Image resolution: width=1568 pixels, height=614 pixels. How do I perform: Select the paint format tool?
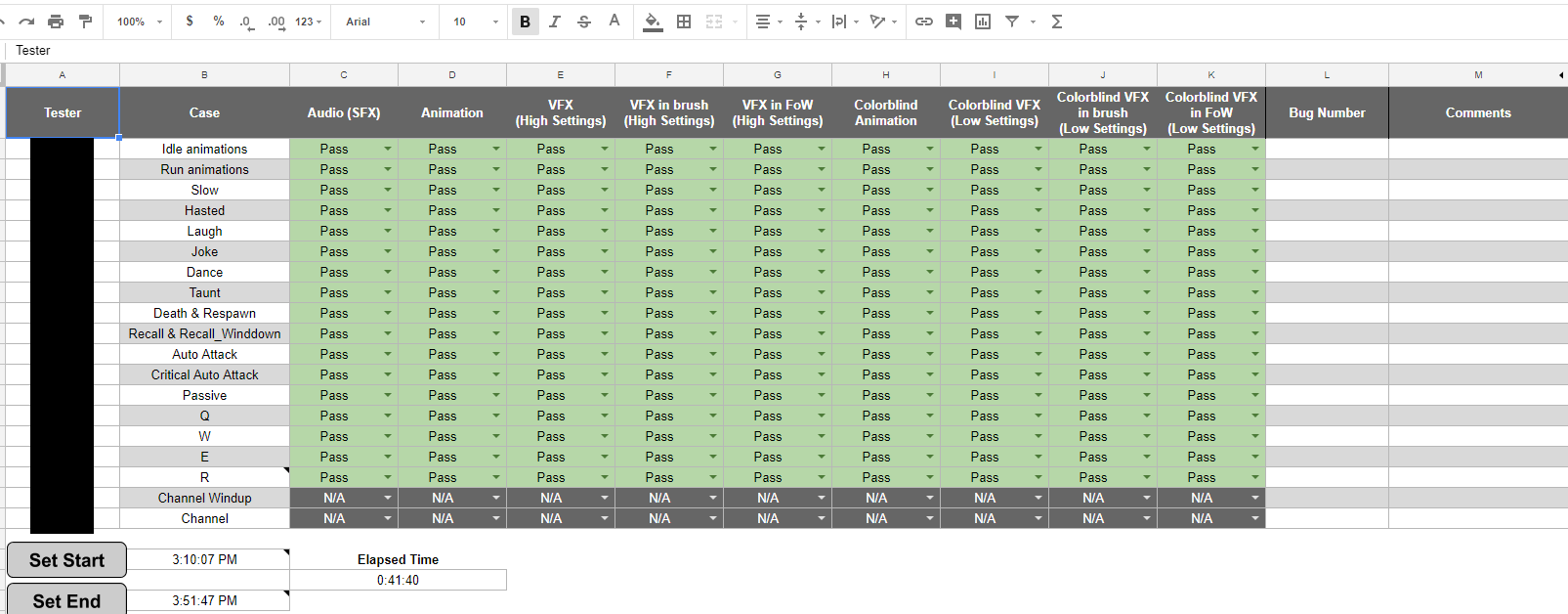(85, 22)
